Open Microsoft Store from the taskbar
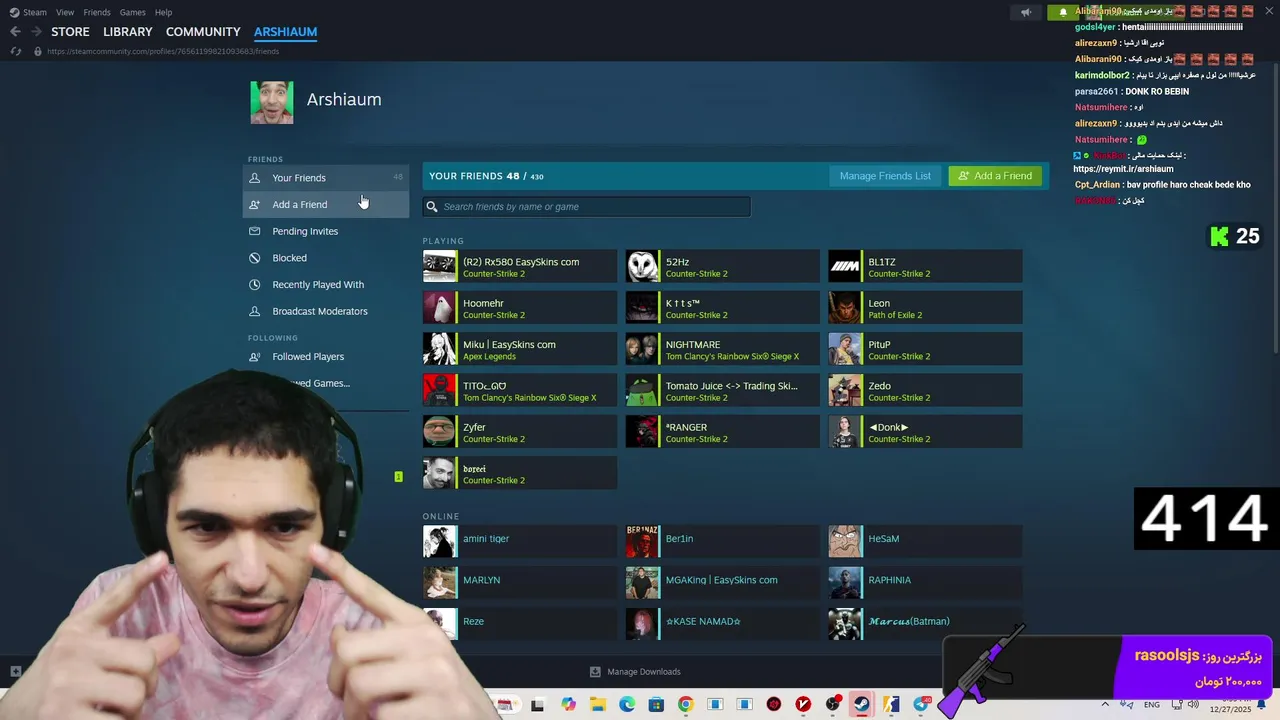Screen dimensions: 1280x720 click(x=656, y=705)
